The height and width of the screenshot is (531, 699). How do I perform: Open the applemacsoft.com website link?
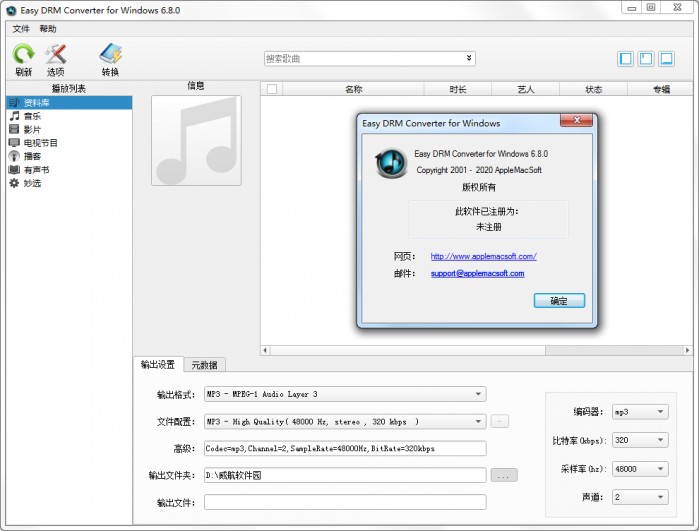[x=483, y=256]
